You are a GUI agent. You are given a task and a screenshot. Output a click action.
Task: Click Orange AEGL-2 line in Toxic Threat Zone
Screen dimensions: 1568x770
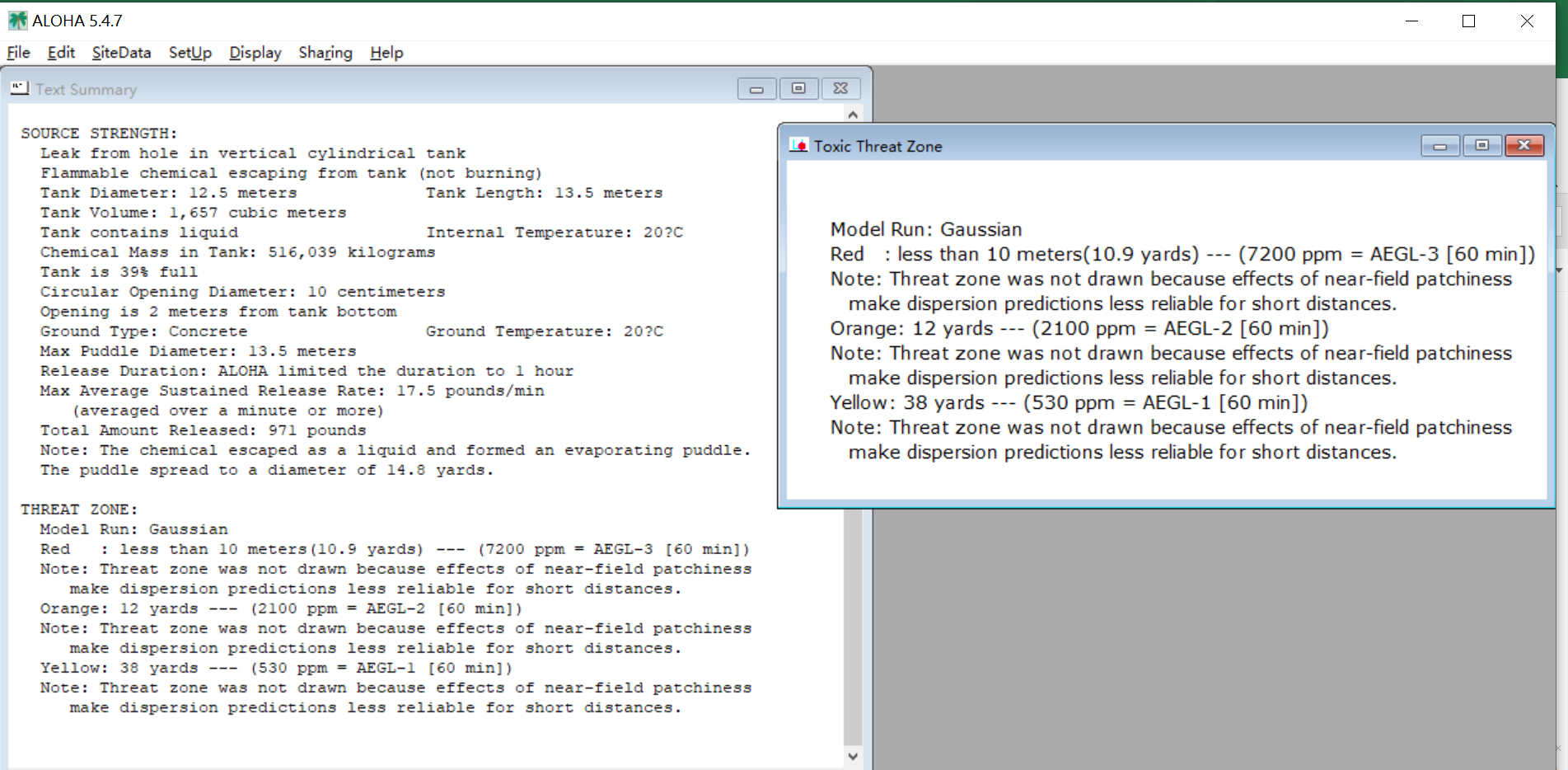point(1079,328)
